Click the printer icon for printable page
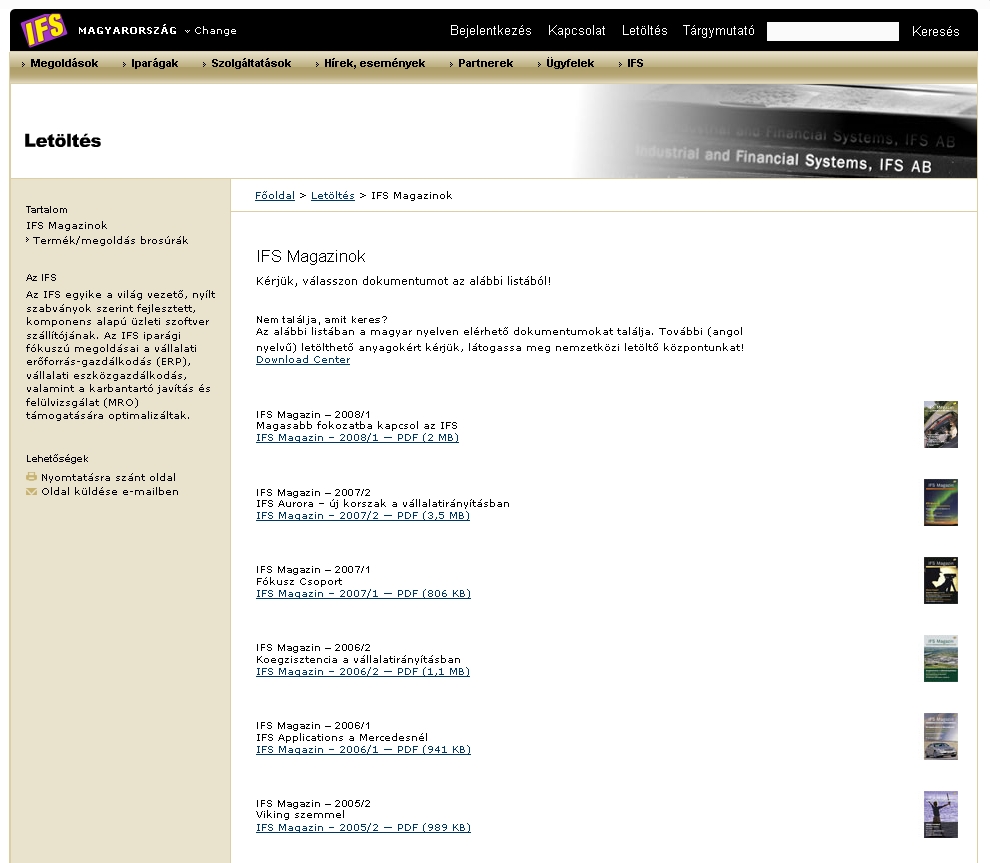 pos(32,477)
